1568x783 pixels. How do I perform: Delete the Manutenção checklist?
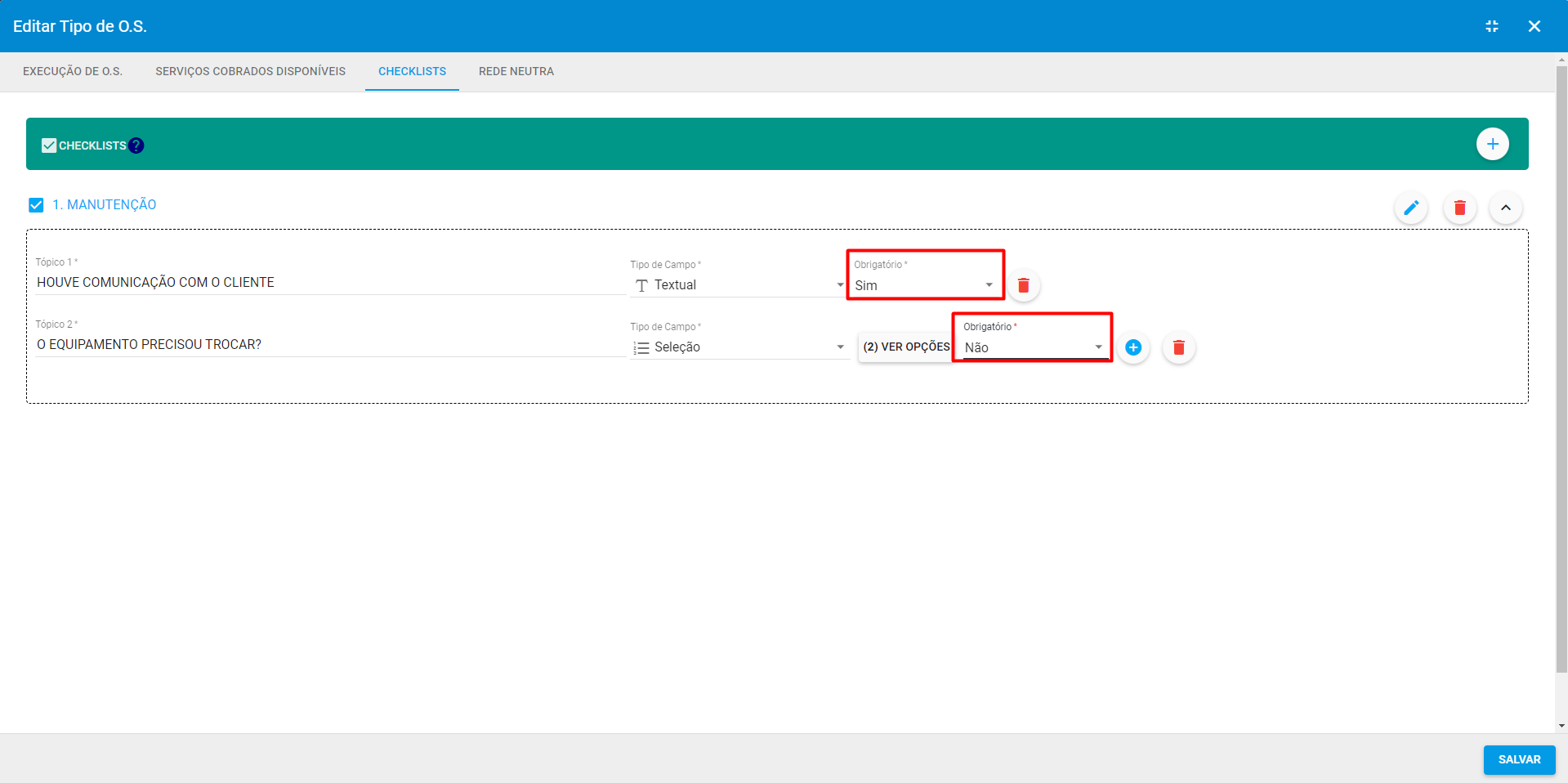[1459, 208]
